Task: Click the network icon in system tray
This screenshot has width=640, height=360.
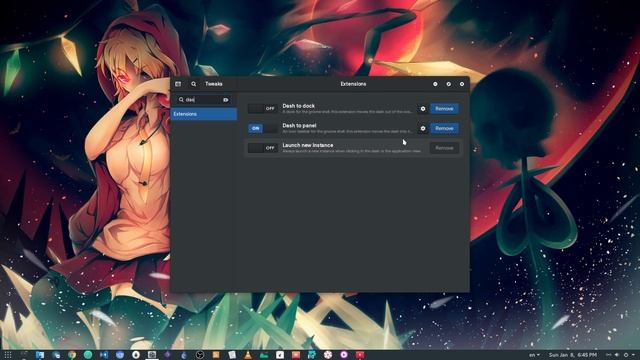Action: [608, 355]
